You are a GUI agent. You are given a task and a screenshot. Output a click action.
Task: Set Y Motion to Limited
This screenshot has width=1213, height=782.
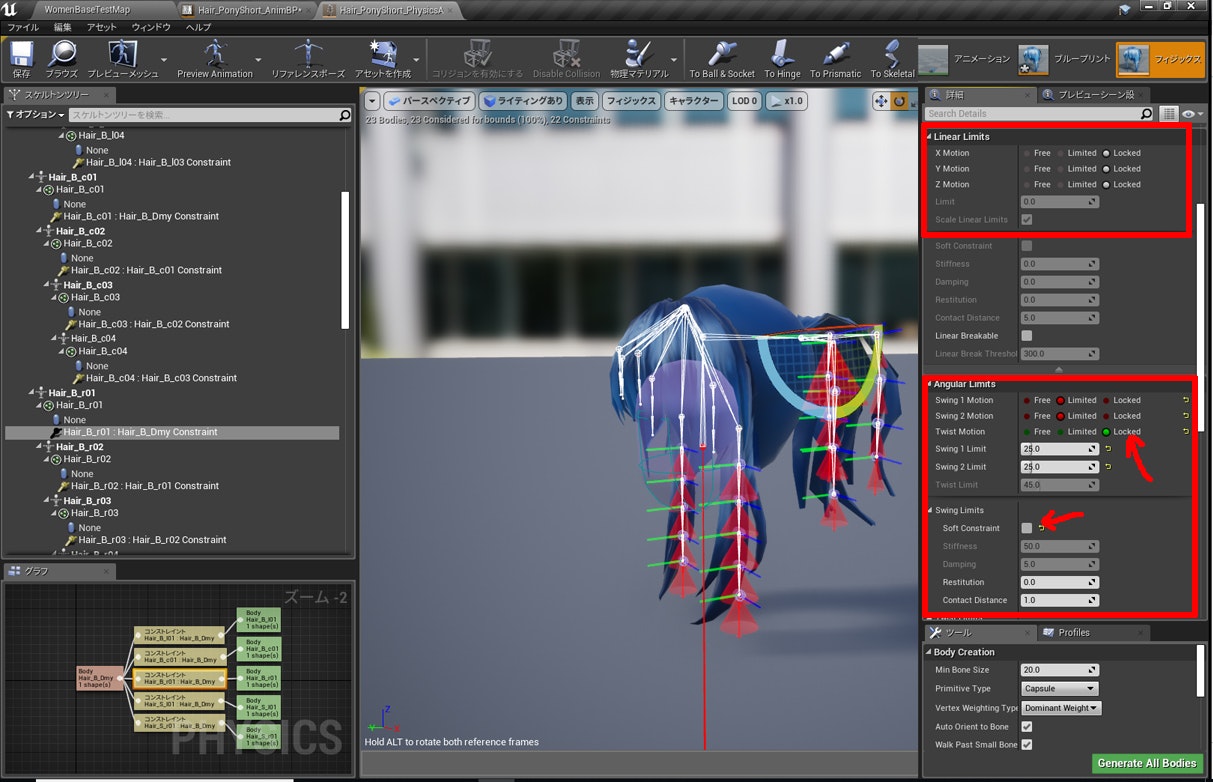pyautogui.click(x=1062, y=169)
